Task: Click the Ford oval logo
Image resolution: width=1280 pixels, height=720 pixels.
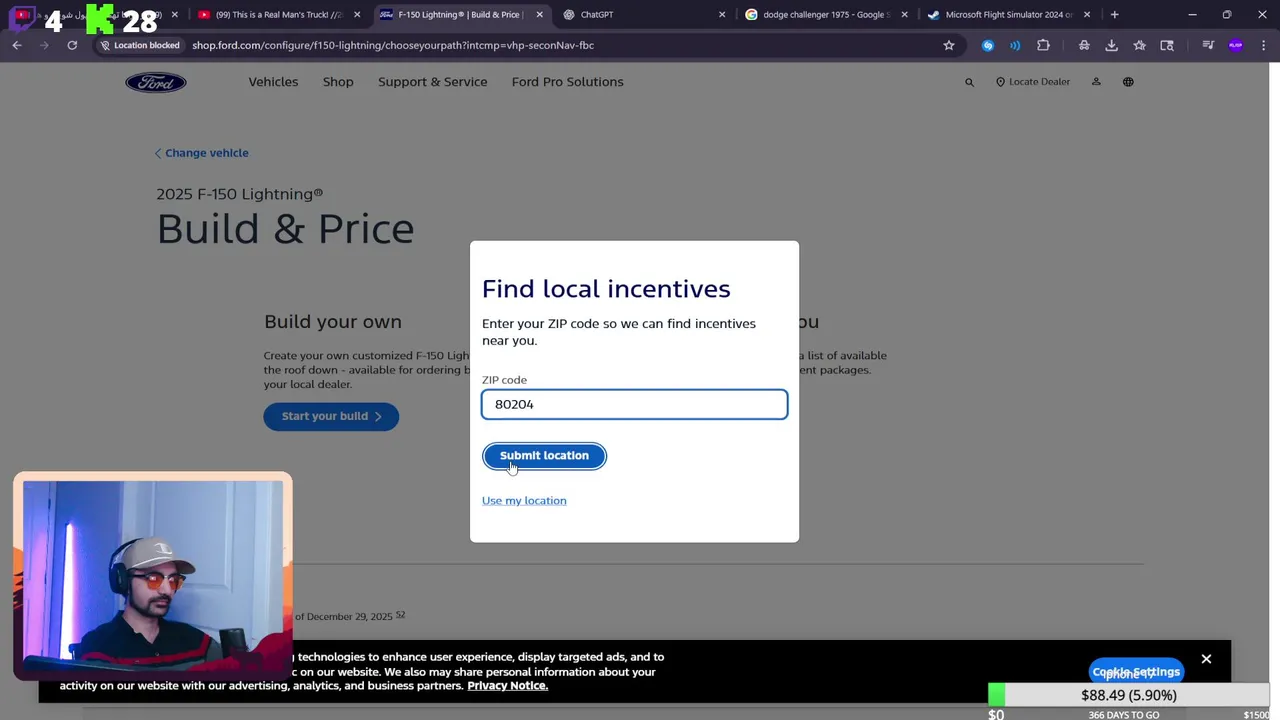Action: (156, 82)
